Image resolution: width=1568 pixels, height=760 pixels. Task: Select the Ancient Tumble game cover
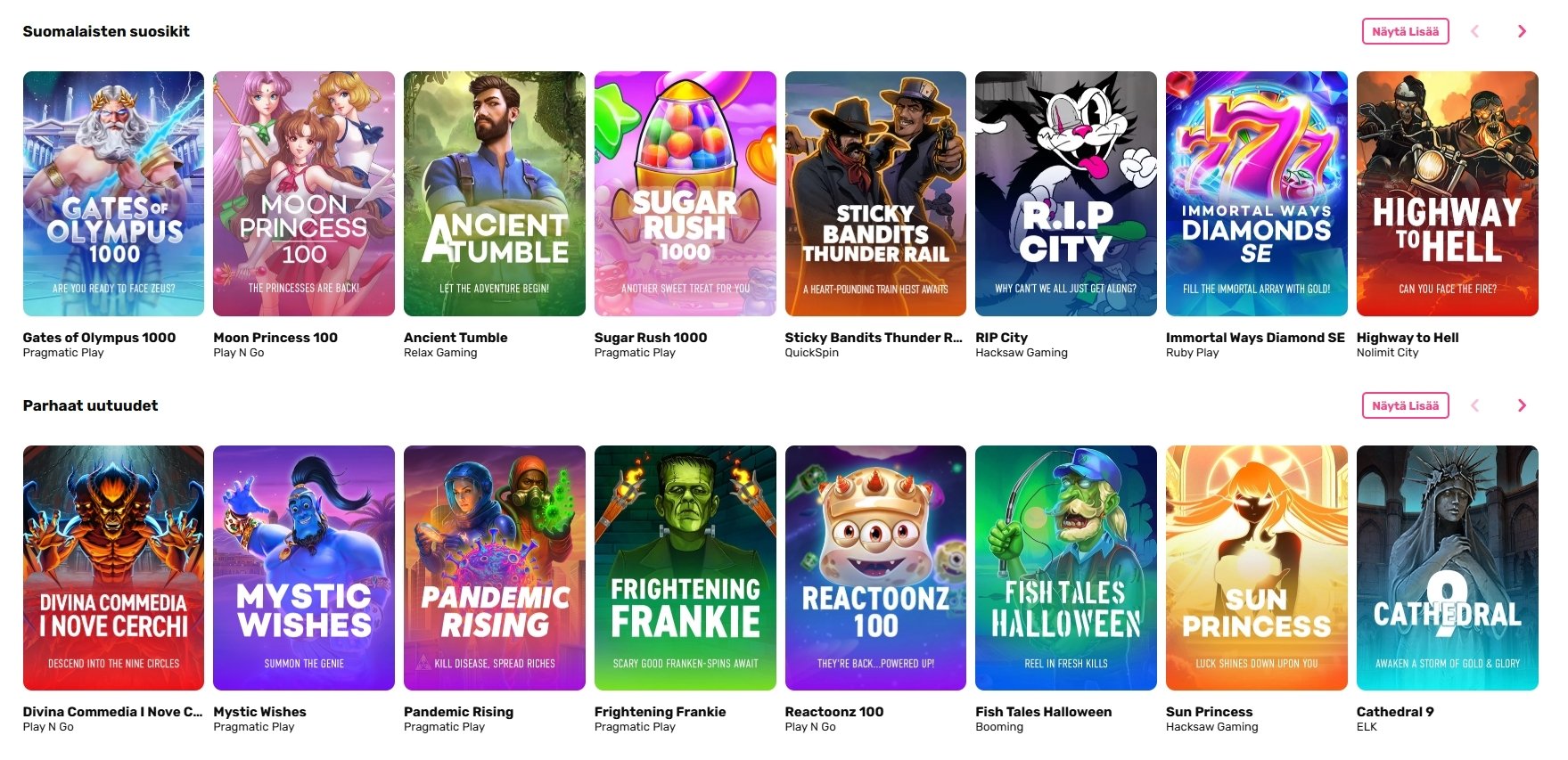[495, 193]
